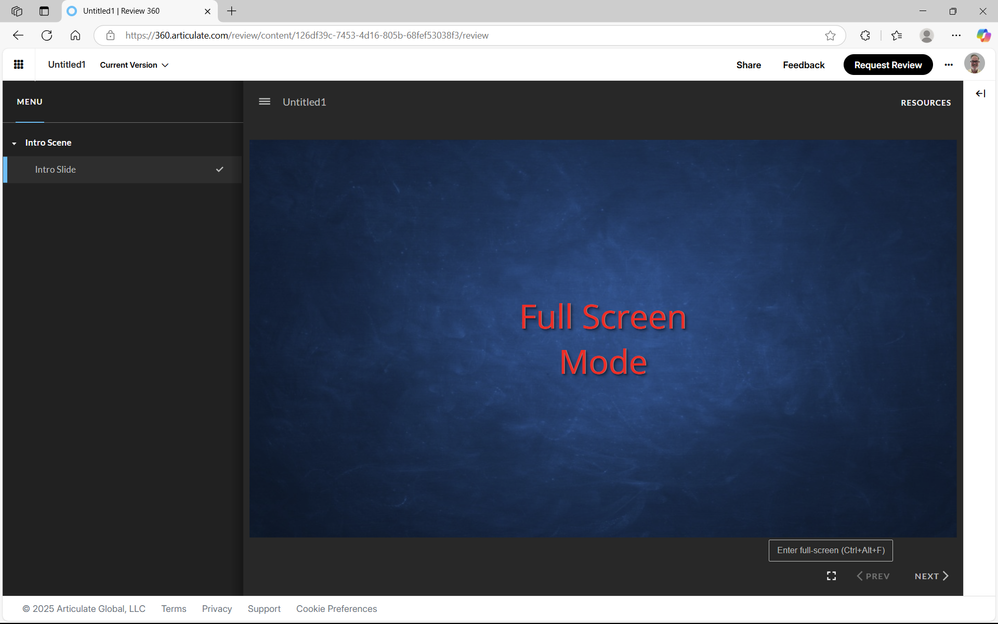The width and height of the screenshot is (998, 624).
Task: Open the more options ellipsis beside Request Review
Action: [x=949, y=65]
